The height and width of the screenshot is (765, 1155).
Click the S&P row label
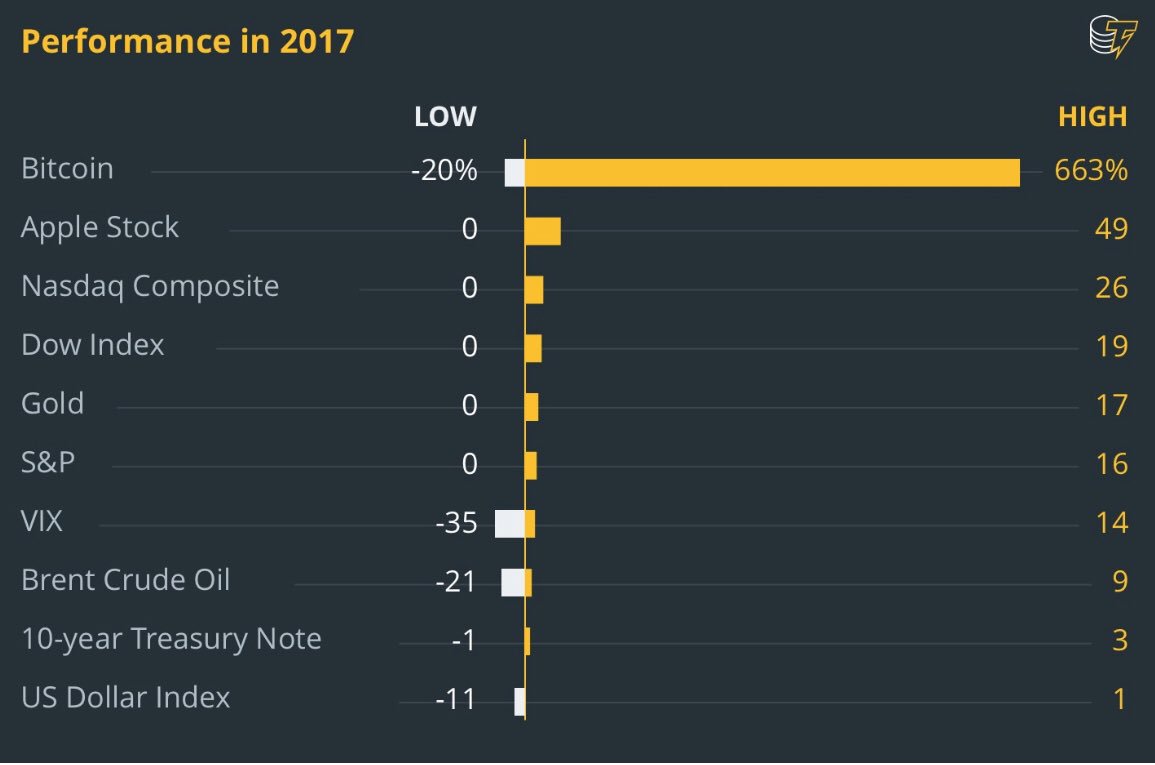[x=47, y=463]
